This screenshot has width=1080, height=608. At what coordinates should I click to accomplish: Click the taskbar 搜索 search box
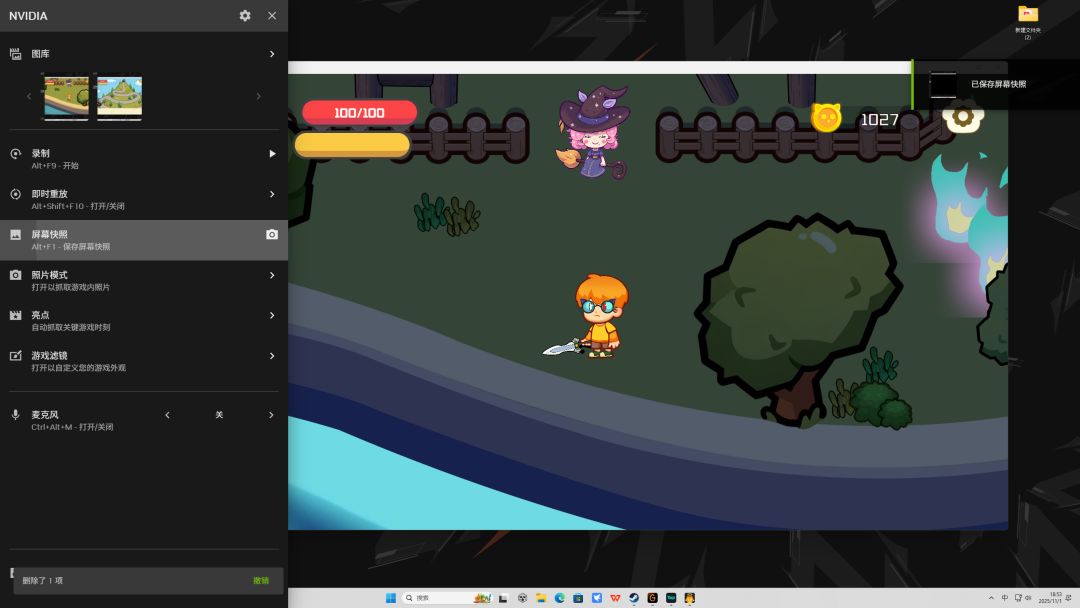click(446, 598)
